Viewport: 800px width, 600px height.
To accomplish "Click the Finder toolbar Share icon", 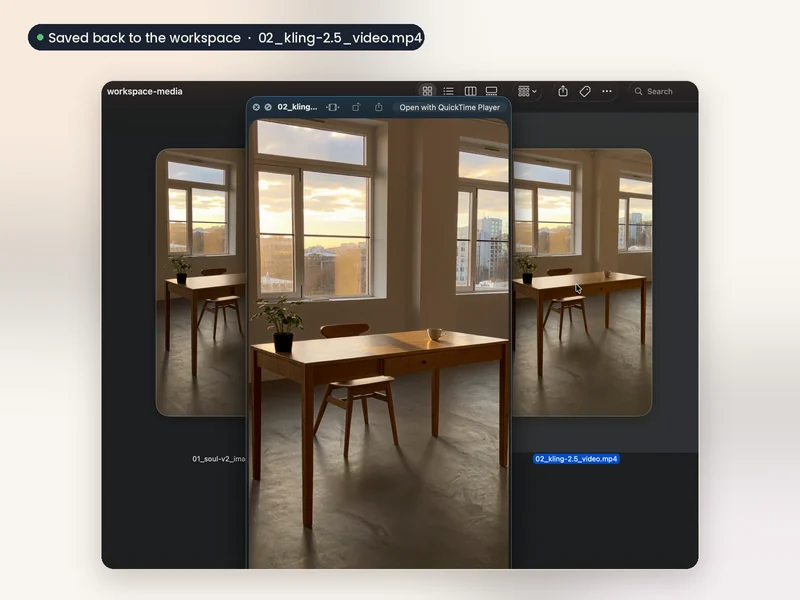I will tap(563, 91).
